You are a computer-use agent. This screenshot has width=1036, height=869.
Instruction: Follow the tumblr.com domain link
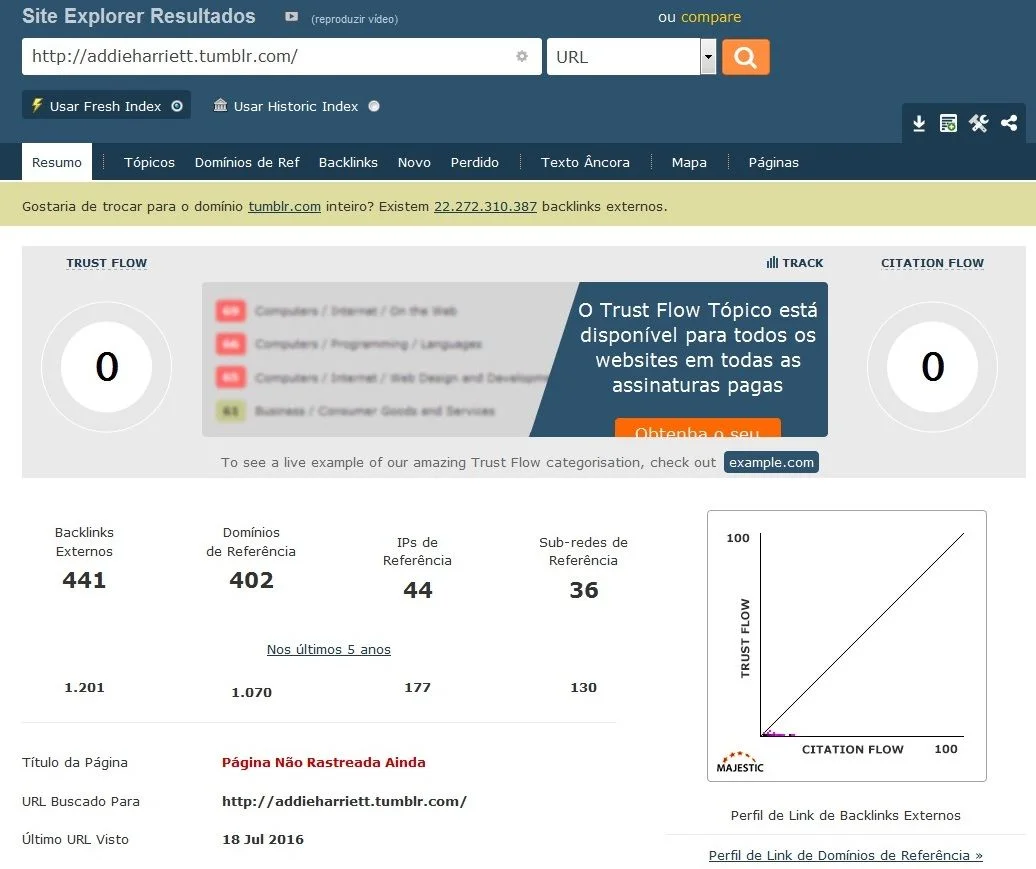[x=285, y=206]
